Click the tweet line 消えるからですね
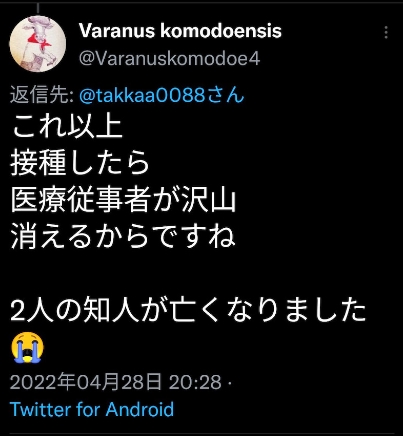Screen dimensions: 403x436 (123, 237)
